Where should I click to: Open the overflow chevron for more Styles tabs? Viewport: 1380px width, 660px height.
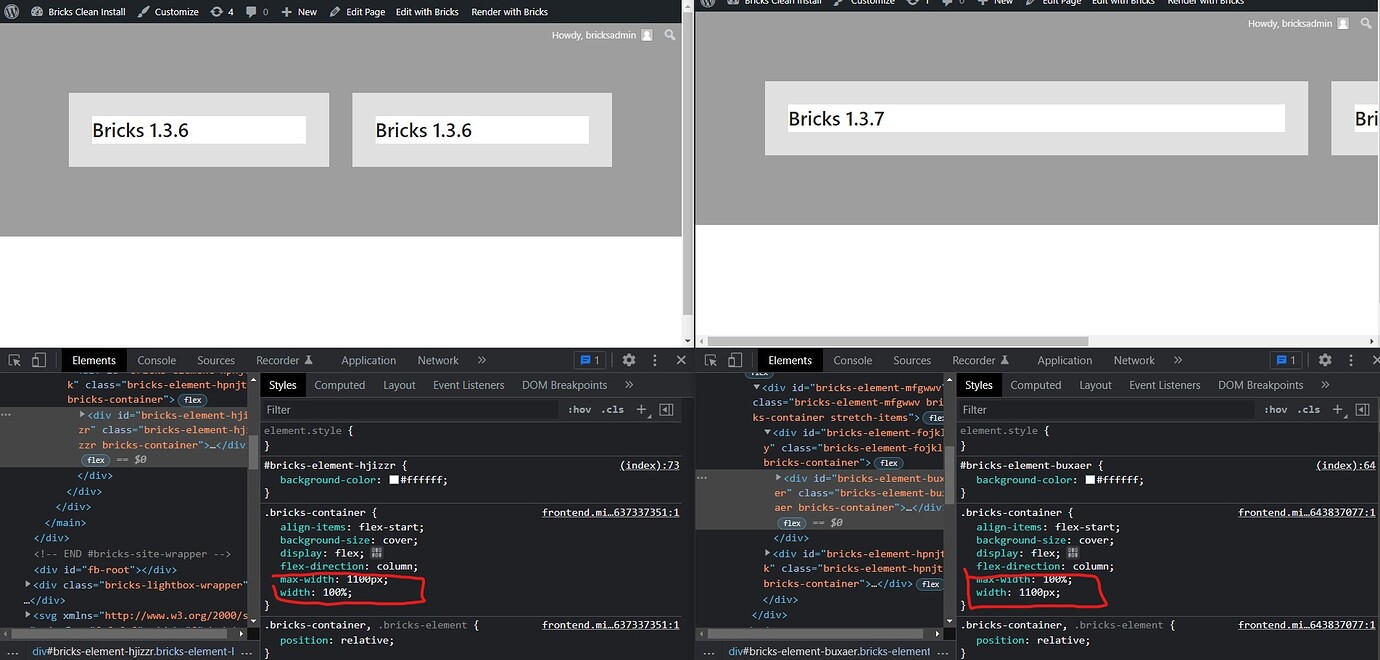click(x=629, y=384)
